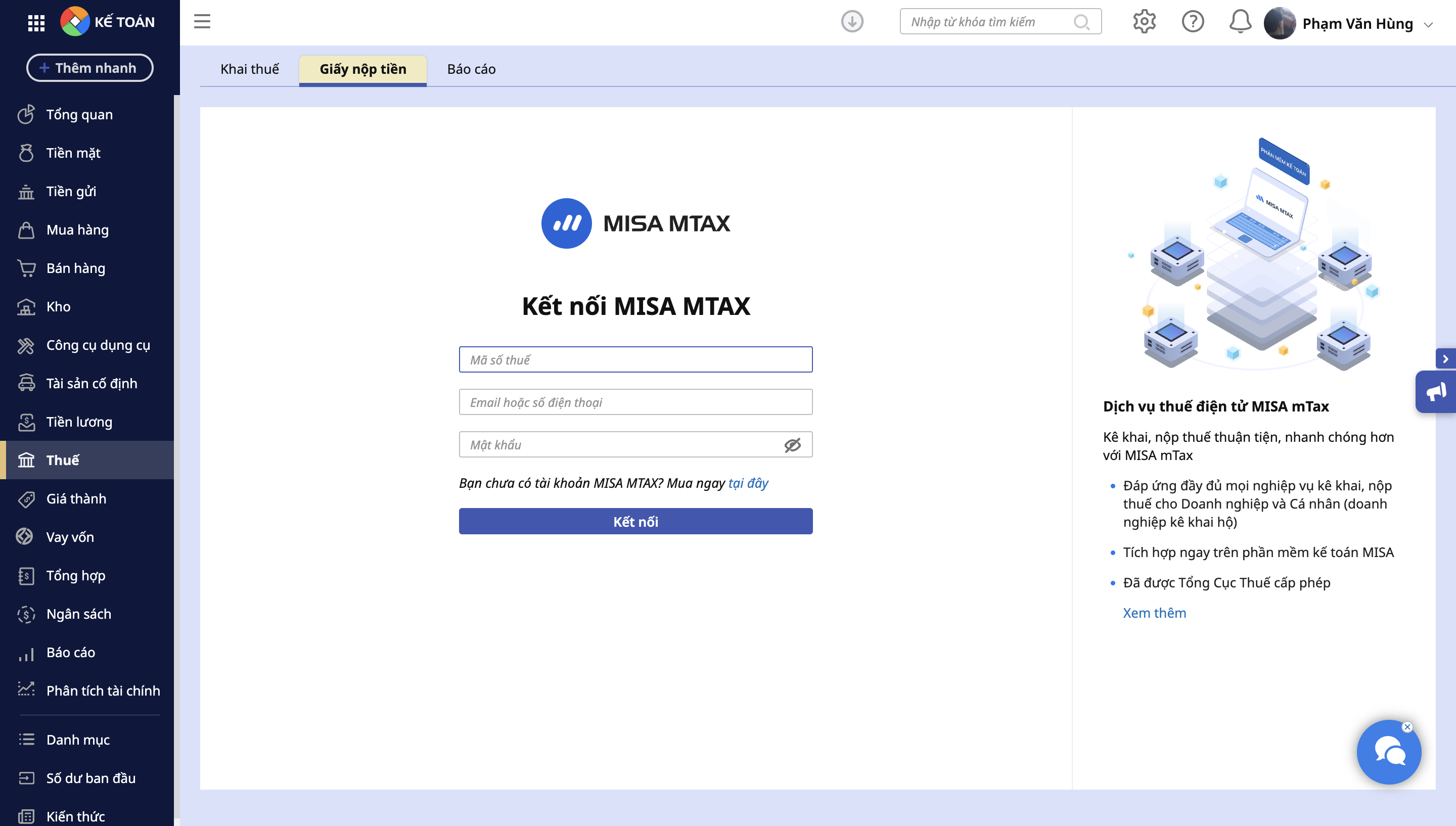Switch to the Báo cáo tab

point(471,69)
